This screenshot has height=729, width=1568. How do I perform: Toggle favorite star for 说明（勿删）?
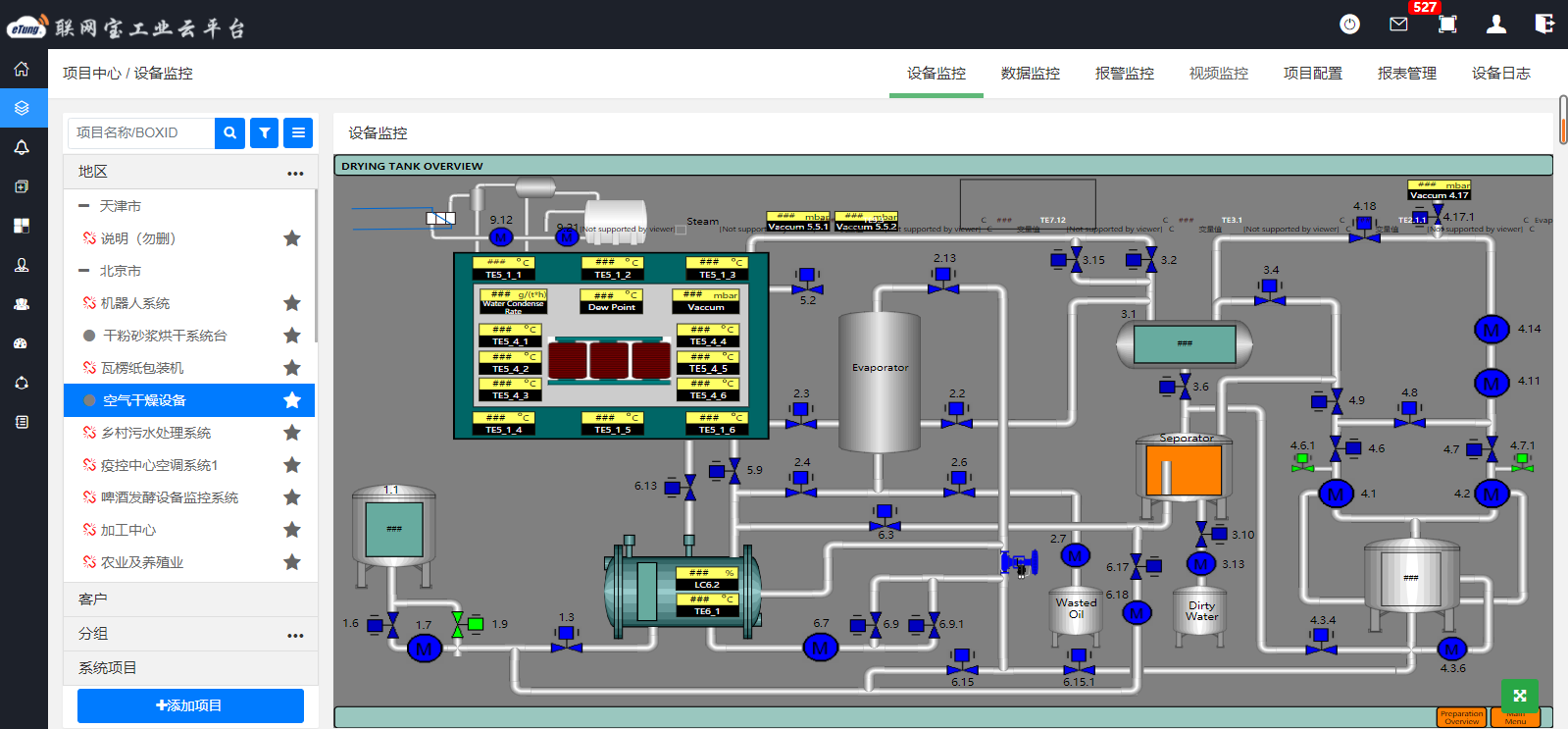pyautogui.click(x=292, y=238)
